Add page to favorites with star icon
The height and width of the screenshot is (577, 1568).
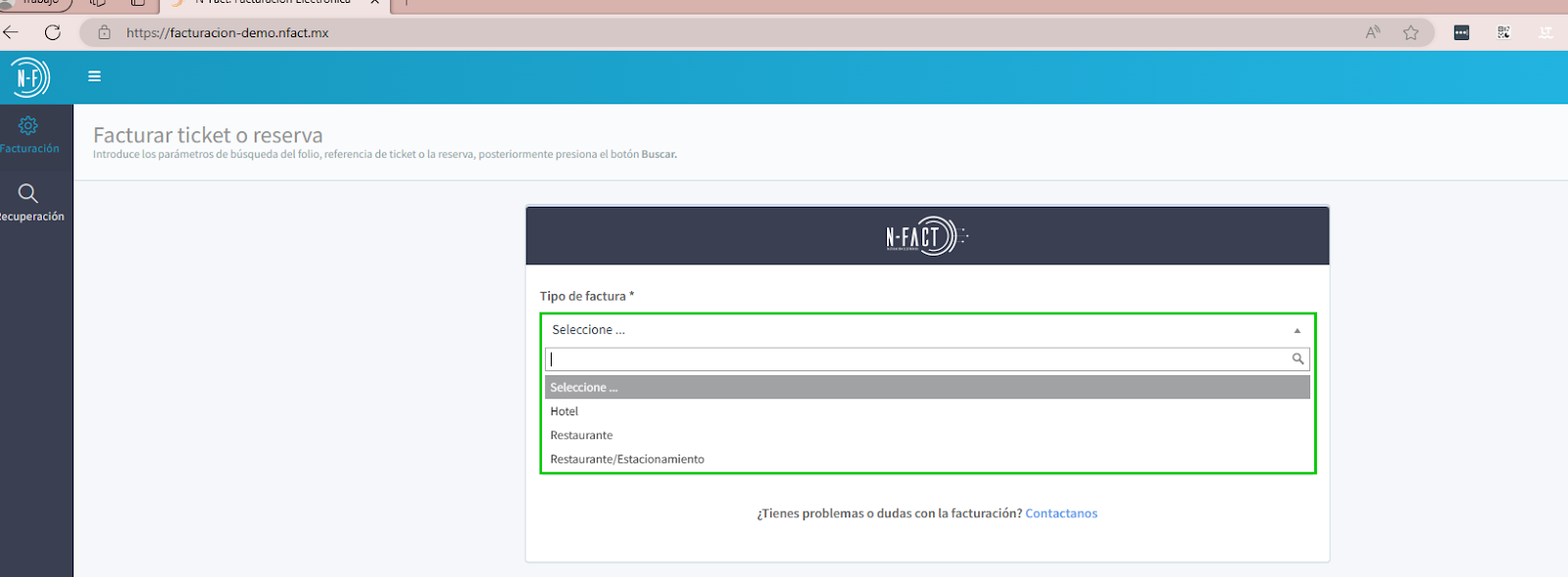coord(1410,32)
